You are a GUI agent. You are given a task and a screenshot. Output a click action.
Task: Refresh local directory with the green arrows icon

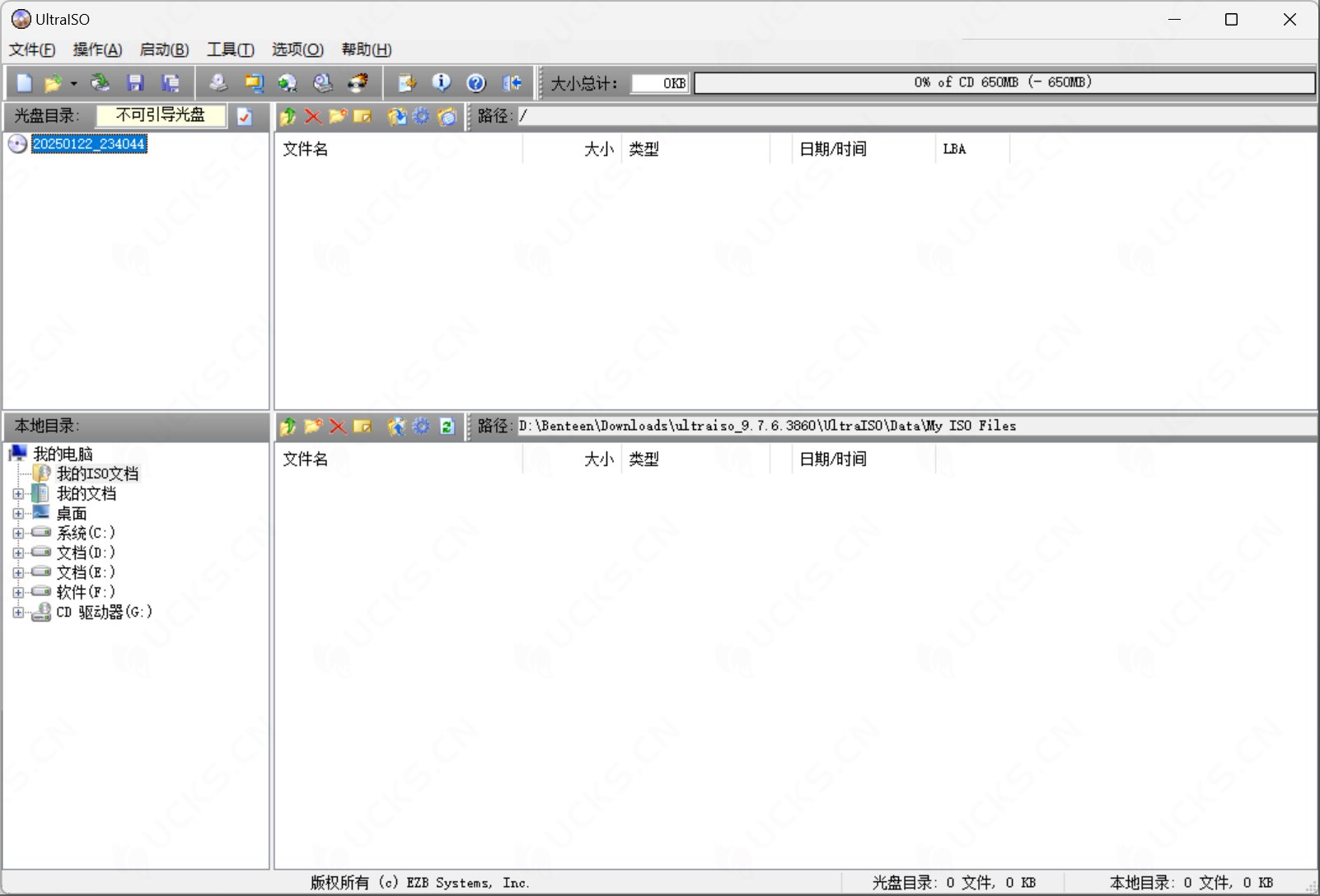coord(447,426)
